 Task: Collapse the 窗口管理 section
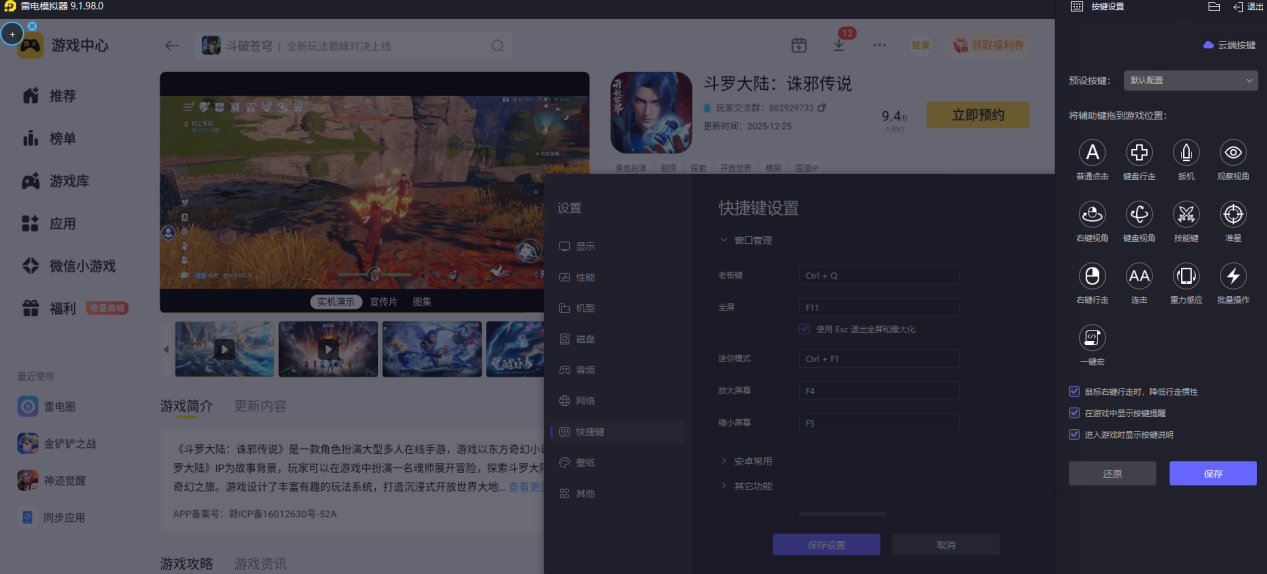[x=746, y=240]
